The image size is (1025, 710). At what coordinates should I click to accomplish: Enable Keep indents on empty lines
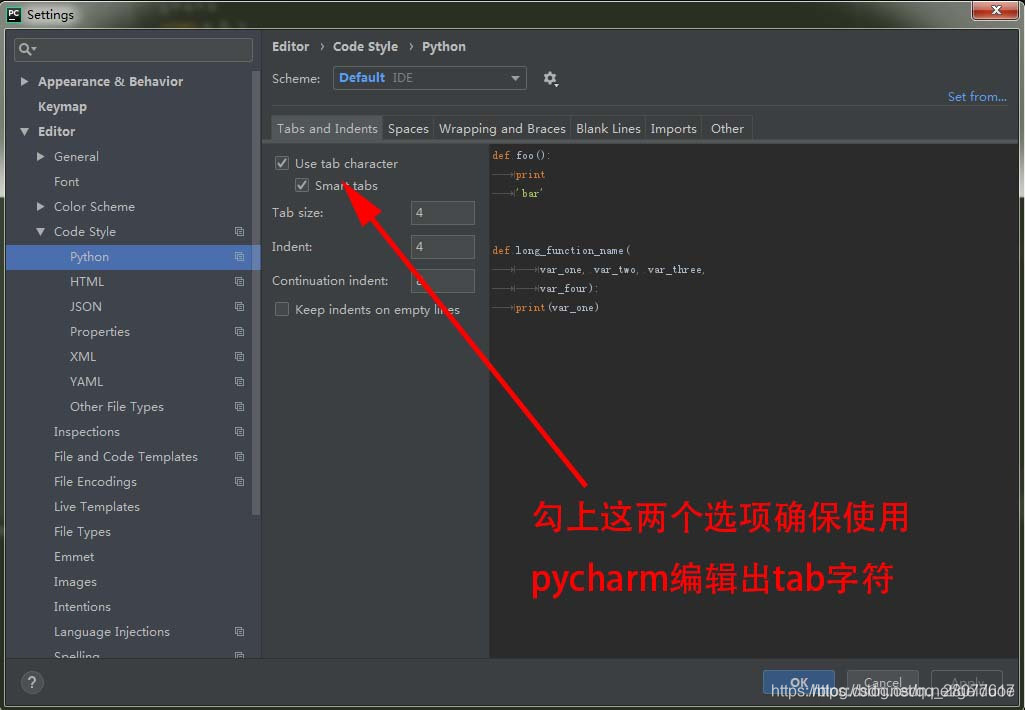click(282, 309)
